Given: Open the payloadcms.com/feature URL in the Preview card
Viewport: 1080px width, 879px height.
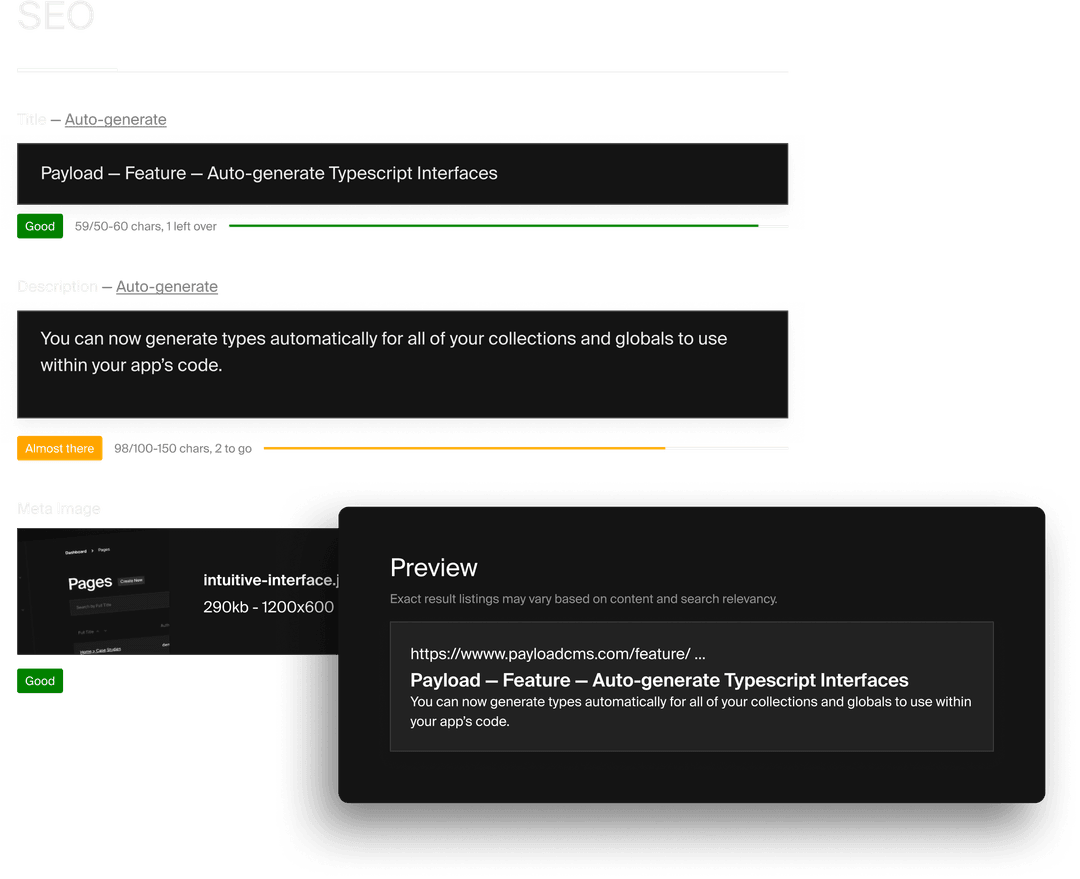Looking at the screenshot, I should 556,653.
